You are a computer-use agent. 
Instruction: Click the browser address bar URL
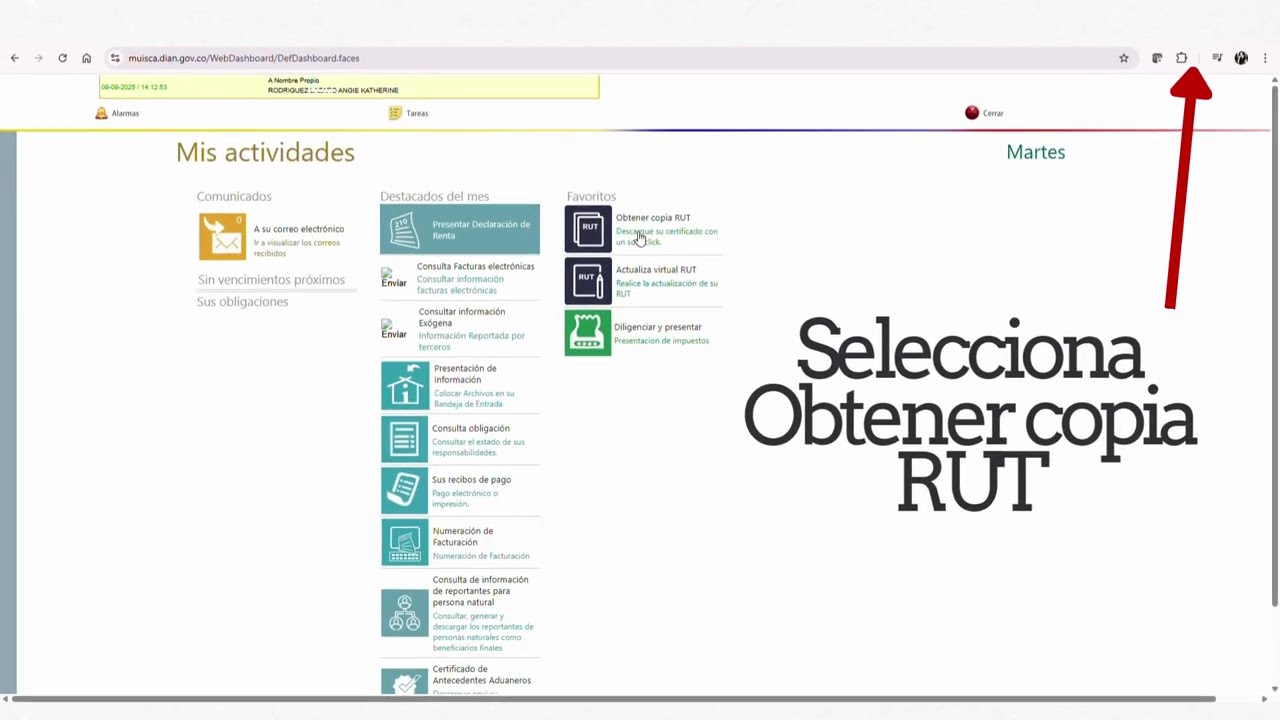pos(244,58)
